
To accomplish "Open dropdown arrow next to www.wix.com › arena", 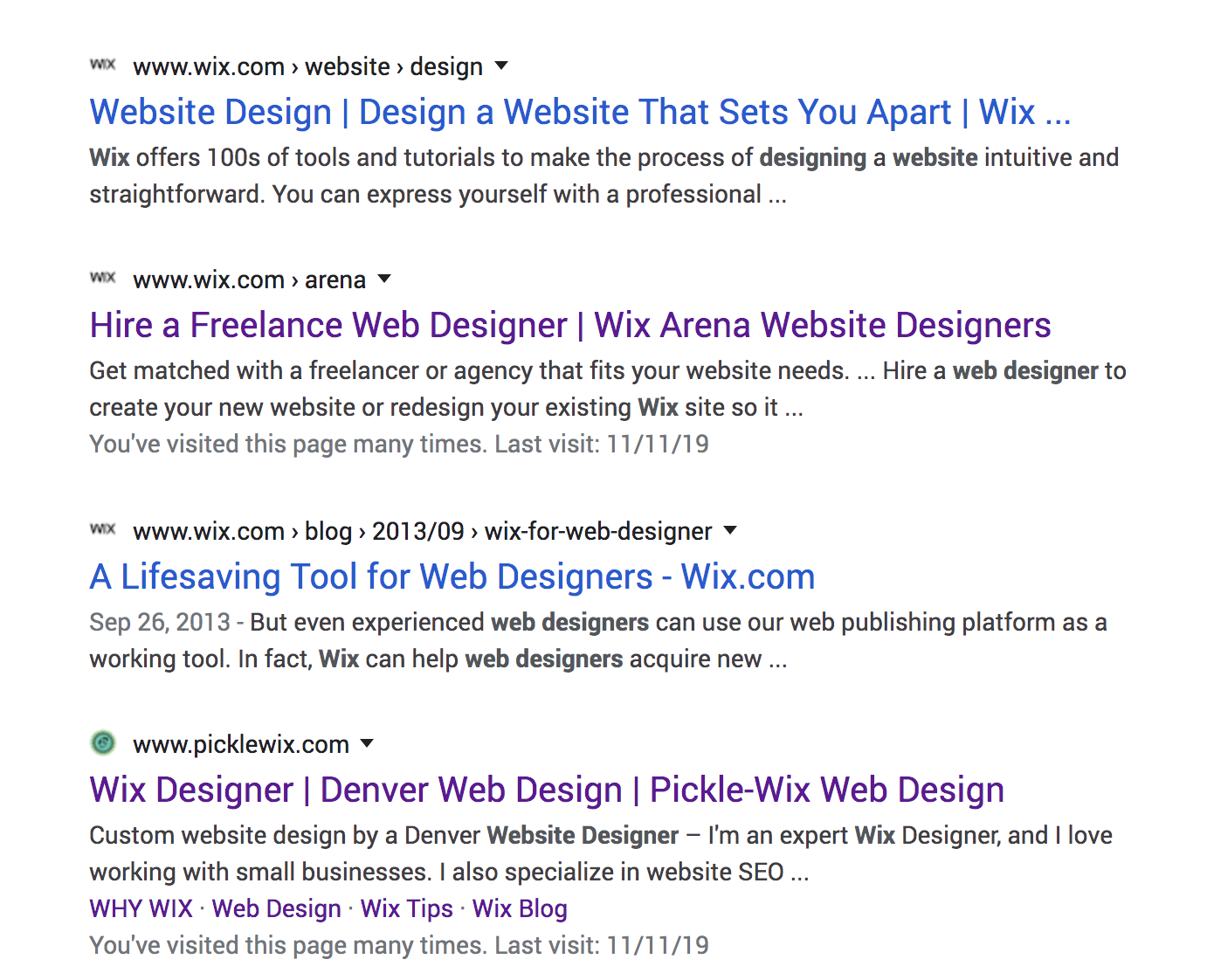I will [384, 279].
